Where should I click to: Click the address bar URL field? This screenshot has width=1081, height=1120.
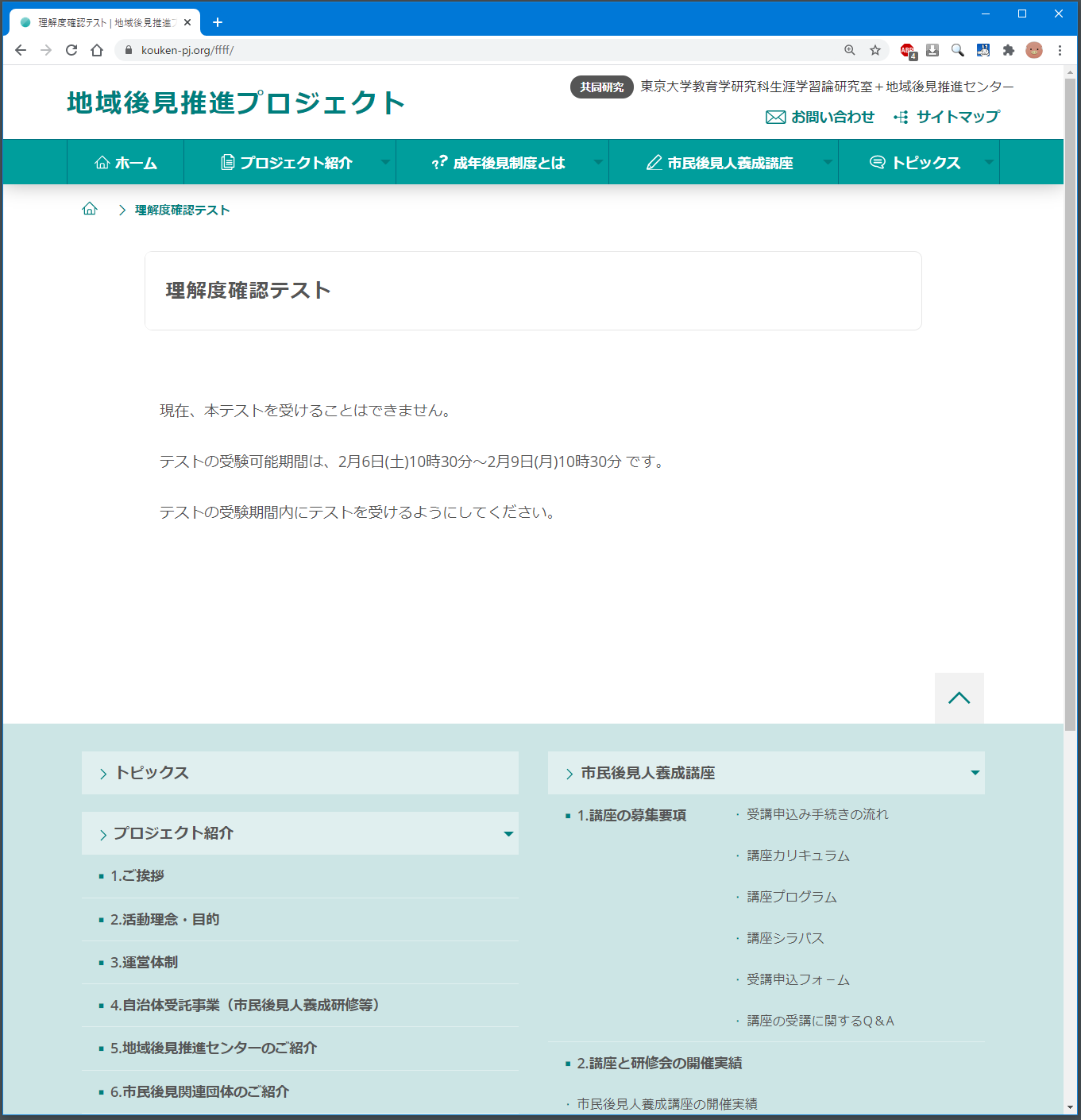477,50
